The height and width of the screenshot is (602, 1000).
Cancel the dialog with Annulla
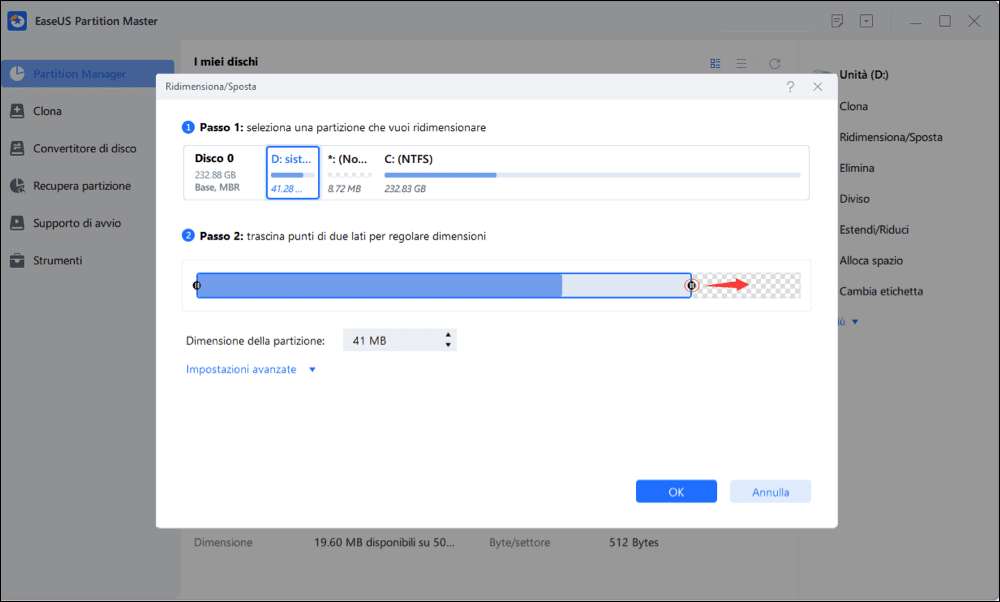click(x=770, y=492)
